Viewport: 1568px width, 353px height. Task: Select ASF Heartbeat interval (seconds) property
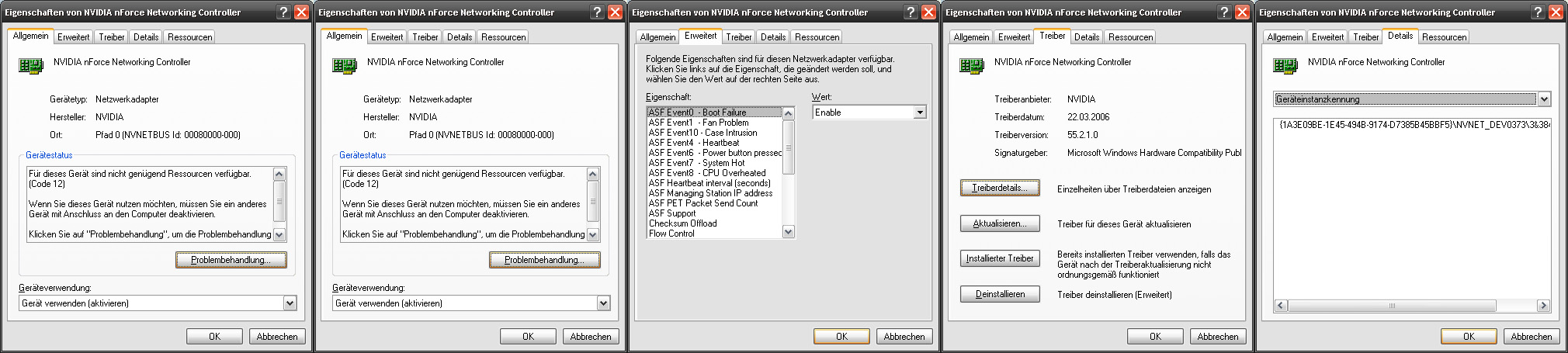click(714, 183)
